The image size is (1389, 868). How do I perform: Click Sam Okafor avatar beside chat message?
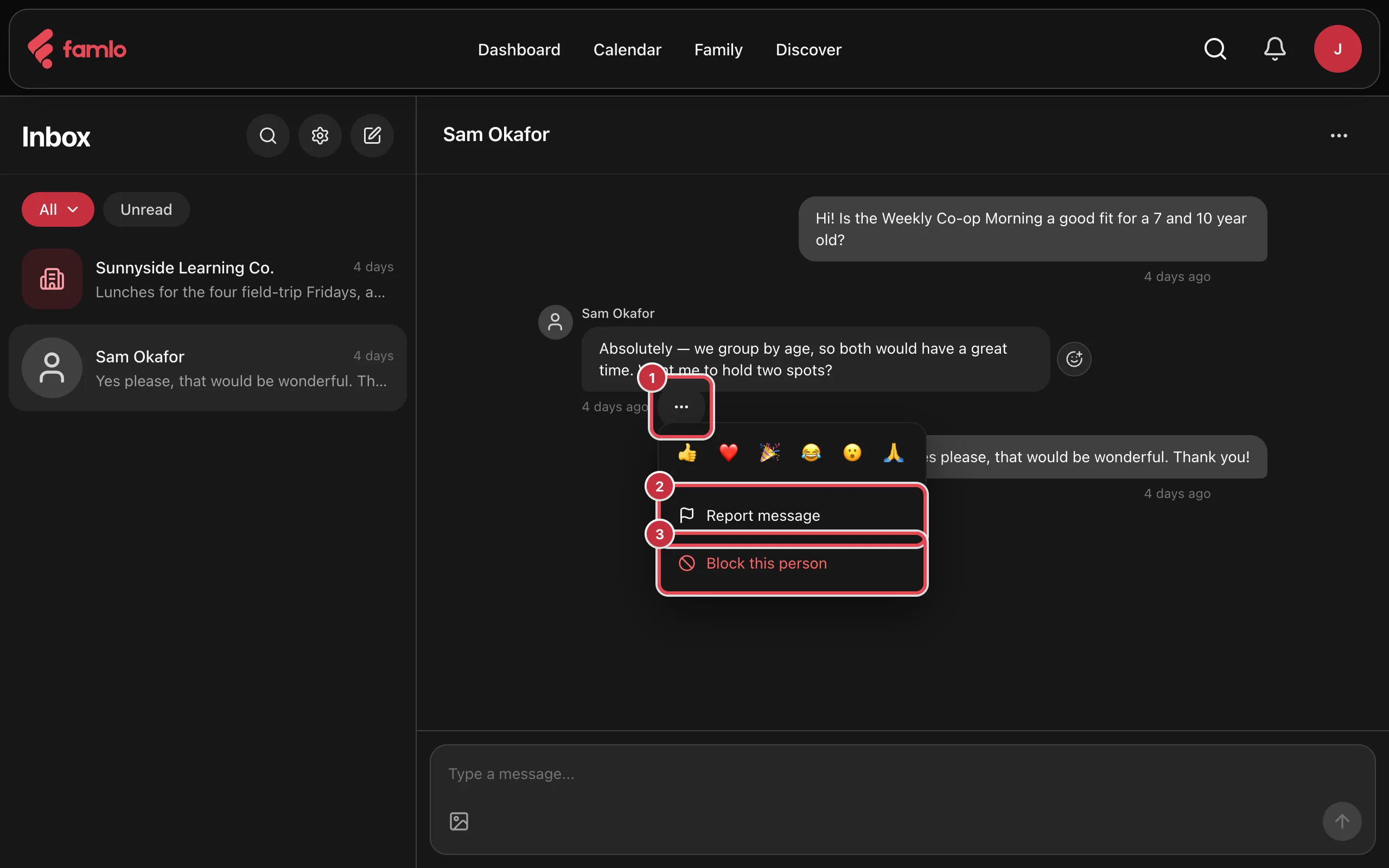555,322
